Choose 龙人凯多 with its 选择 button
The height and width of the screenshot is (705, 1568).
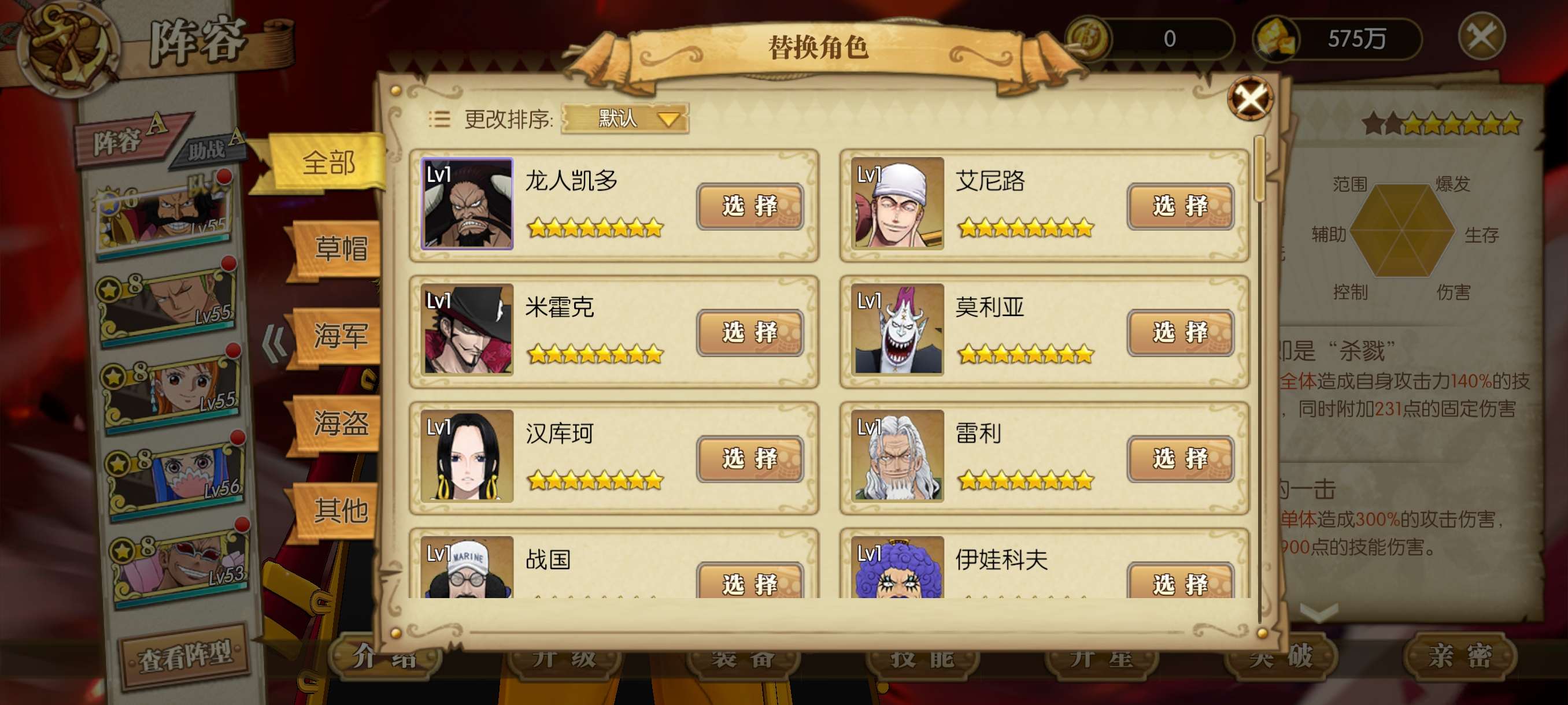coord(750,206)
